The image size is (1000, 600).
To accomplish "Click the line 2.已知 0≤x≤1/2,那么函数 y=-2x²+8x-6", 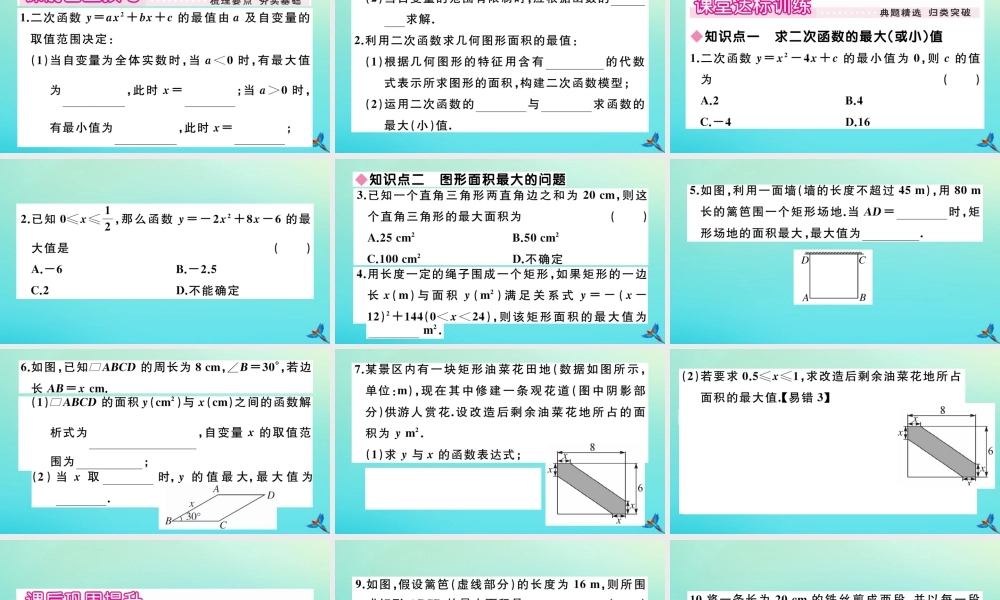I will [166, 219].
